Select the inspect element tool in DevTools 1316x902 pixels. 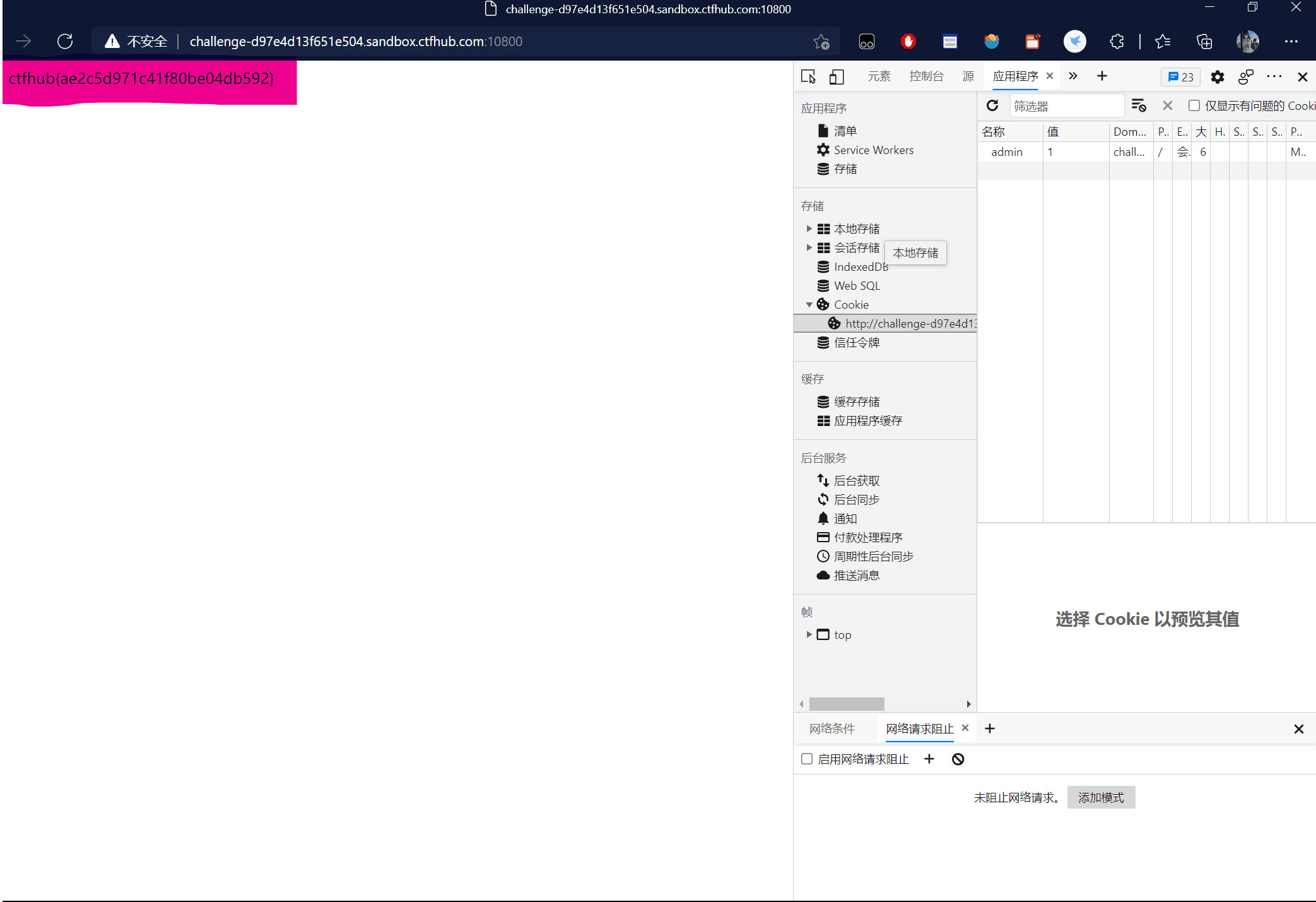pyautogui.click(x=808, y=76)
